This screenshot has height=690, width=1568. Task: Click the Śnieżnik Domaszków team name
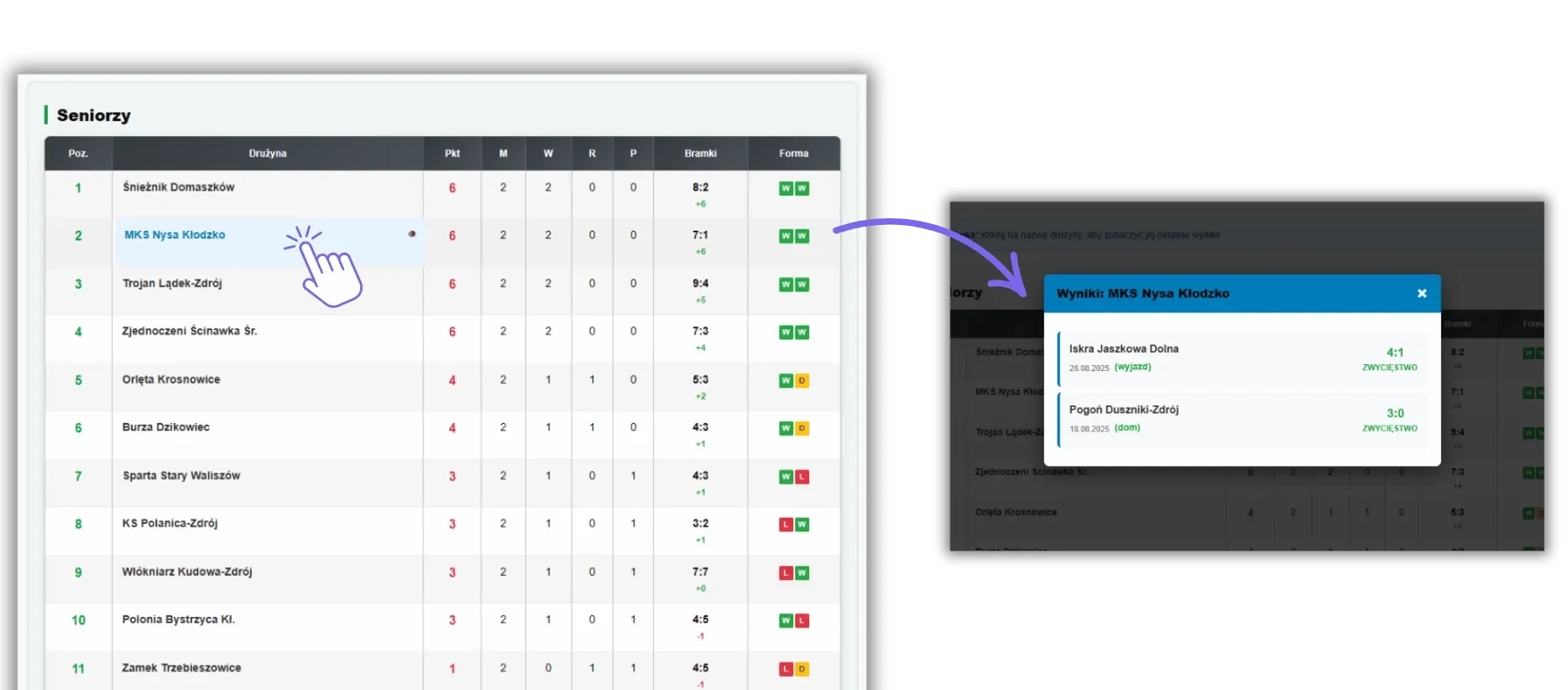pyautogui.click(x=178, y=187)
